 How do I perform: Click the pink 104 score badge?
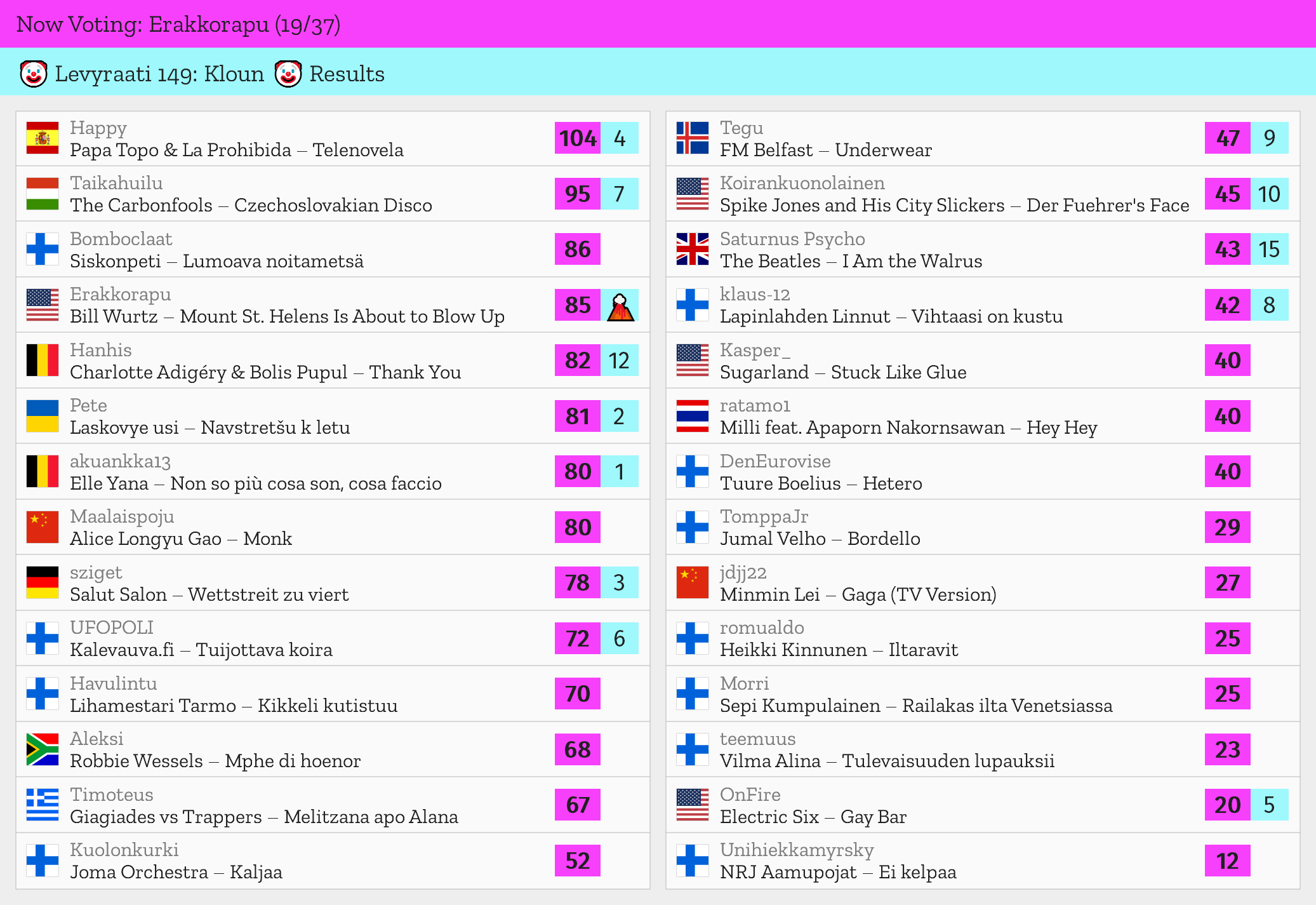click(x=577, y=138)
